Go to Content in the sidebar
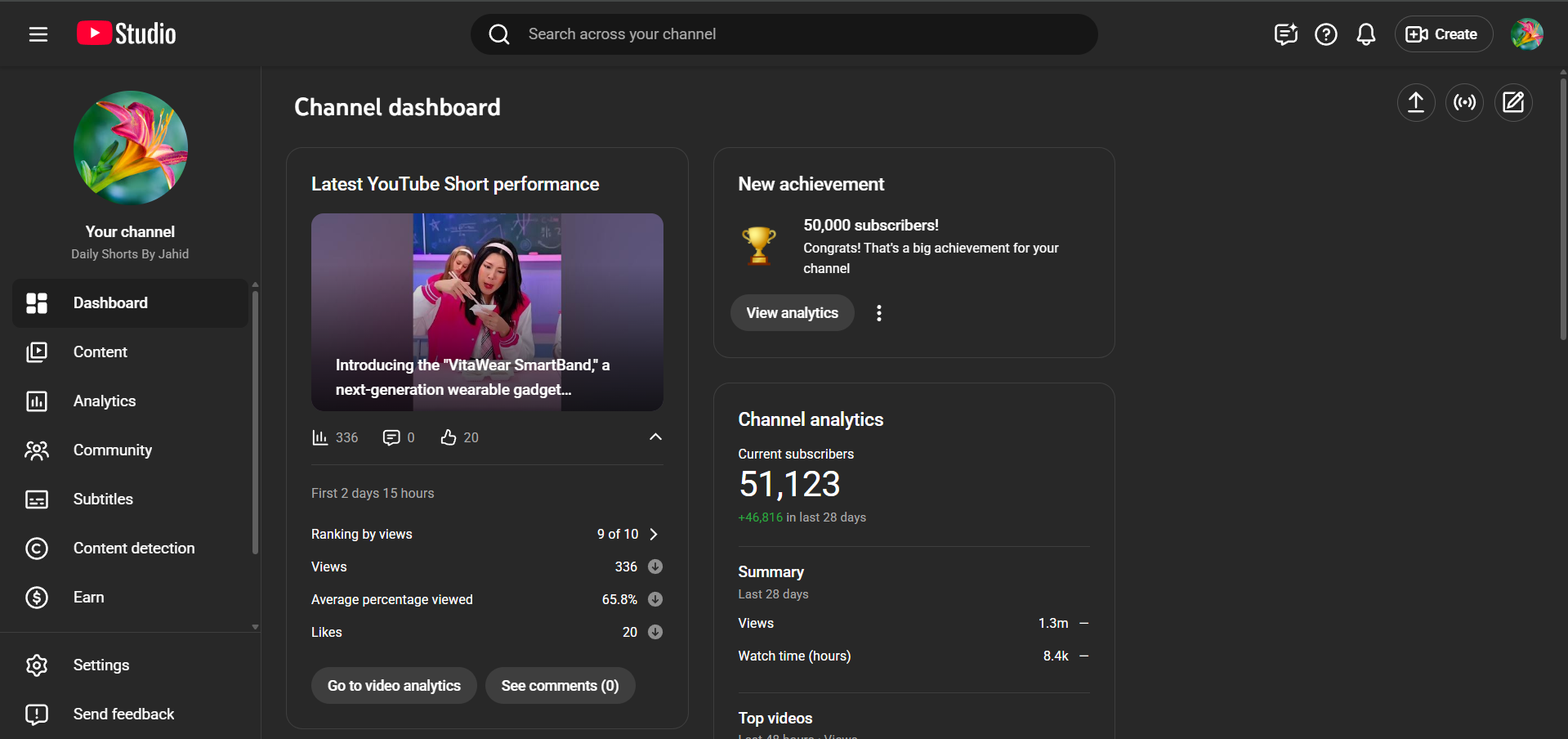The width and height of the screenshot is (1568, 739). [x=100, y=352]
